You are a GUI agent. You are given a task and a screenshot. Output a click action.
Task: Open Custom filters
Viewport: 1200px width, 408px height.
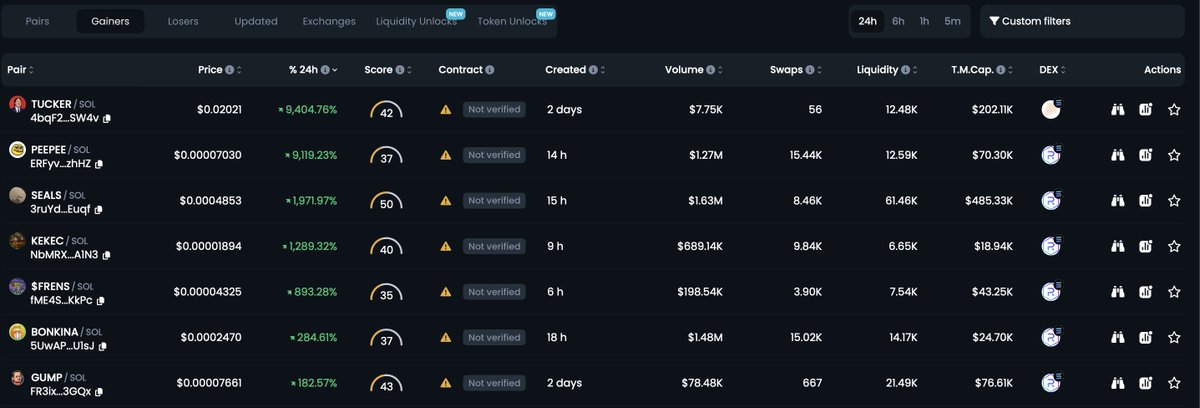(x=1083, y=21)
